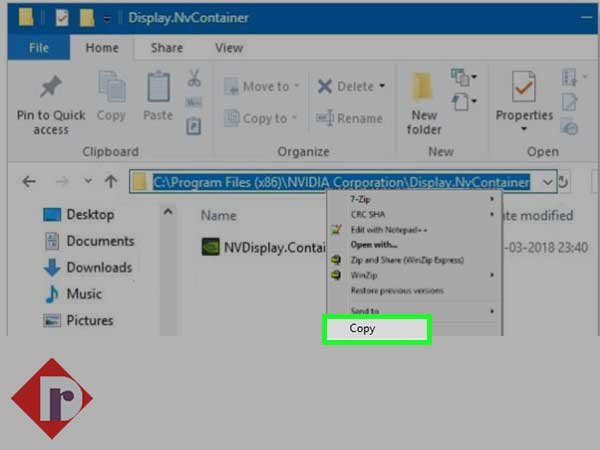The height and width of the screenshot is (450, 600).
Task: Click the New folder icon
Action: click(423, 86)
